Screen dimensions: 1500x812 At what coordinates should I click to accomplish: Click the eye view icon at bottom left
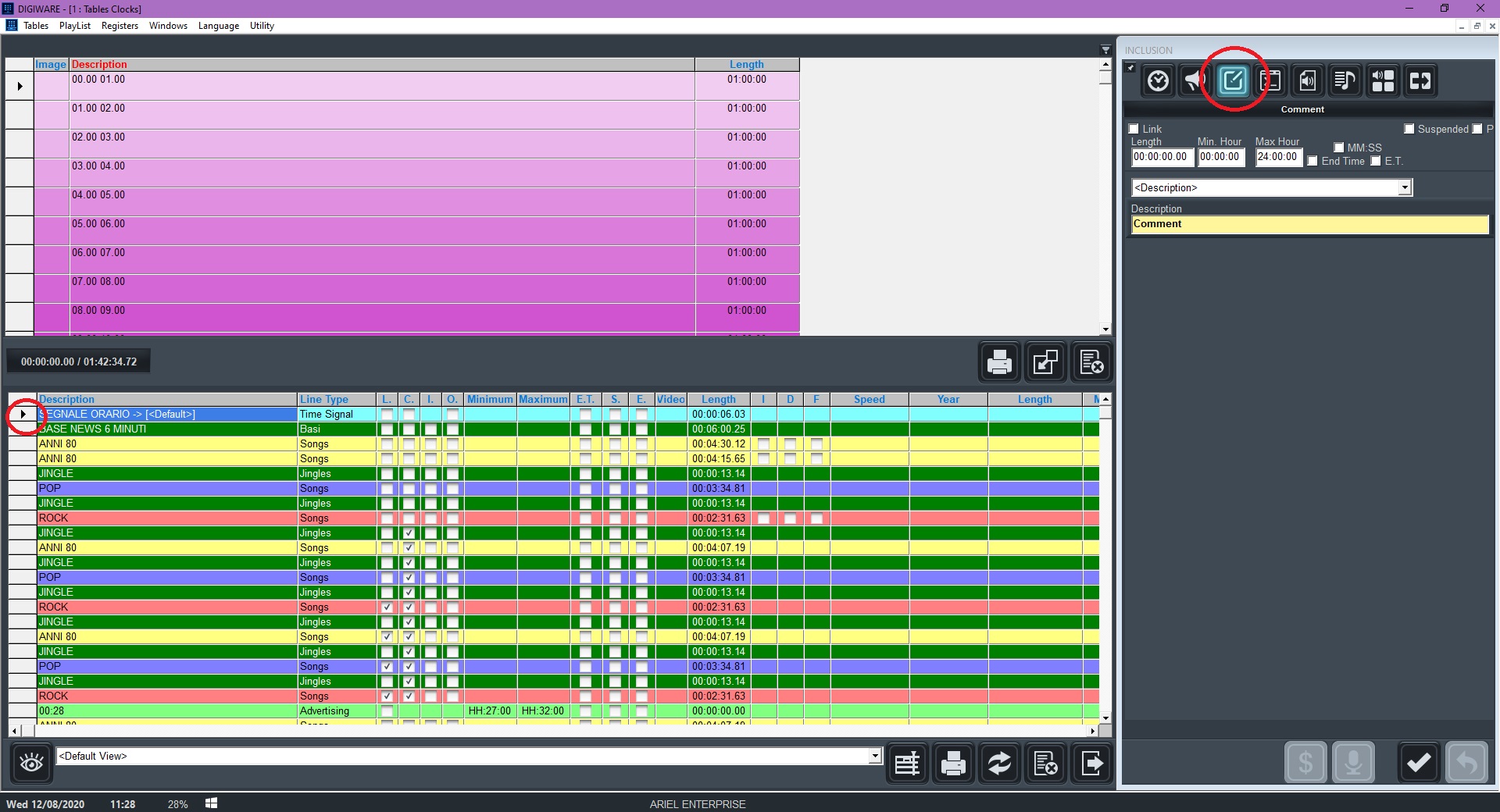point(31,763)
